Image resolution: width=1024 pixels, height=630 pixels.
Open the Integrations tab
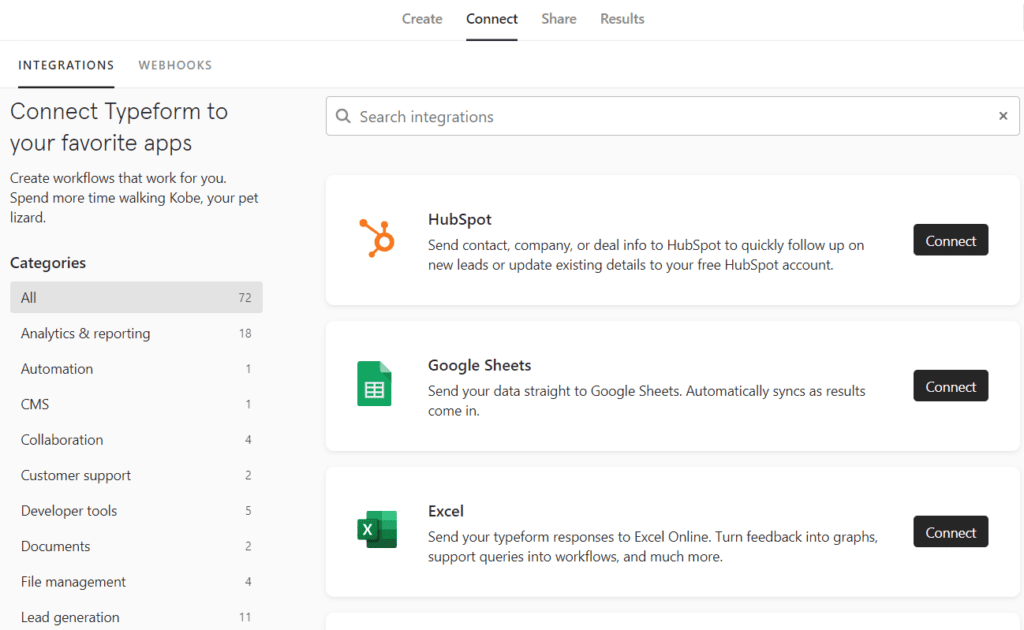[x=66, y=65]
